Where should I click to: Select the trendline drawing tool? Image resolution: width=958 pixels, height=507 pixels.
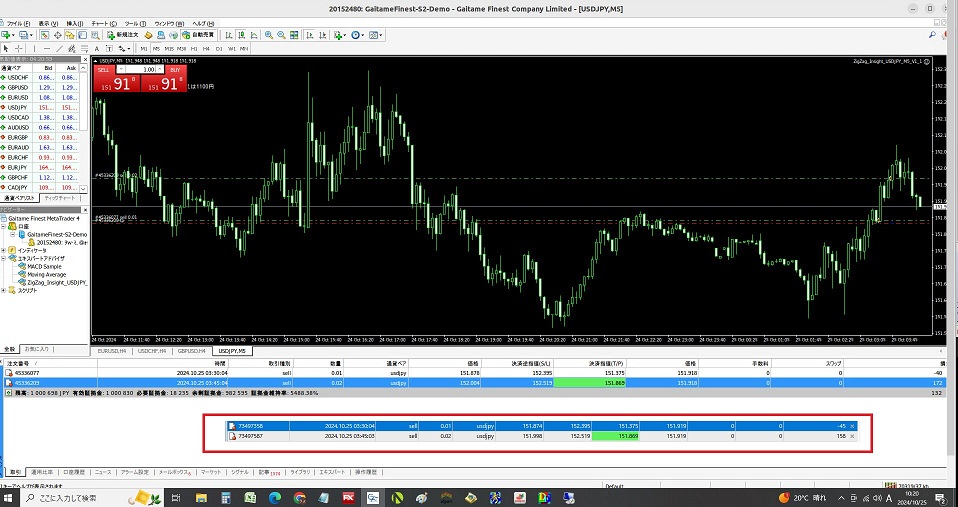pyautogui.click(x=60, y=48)
